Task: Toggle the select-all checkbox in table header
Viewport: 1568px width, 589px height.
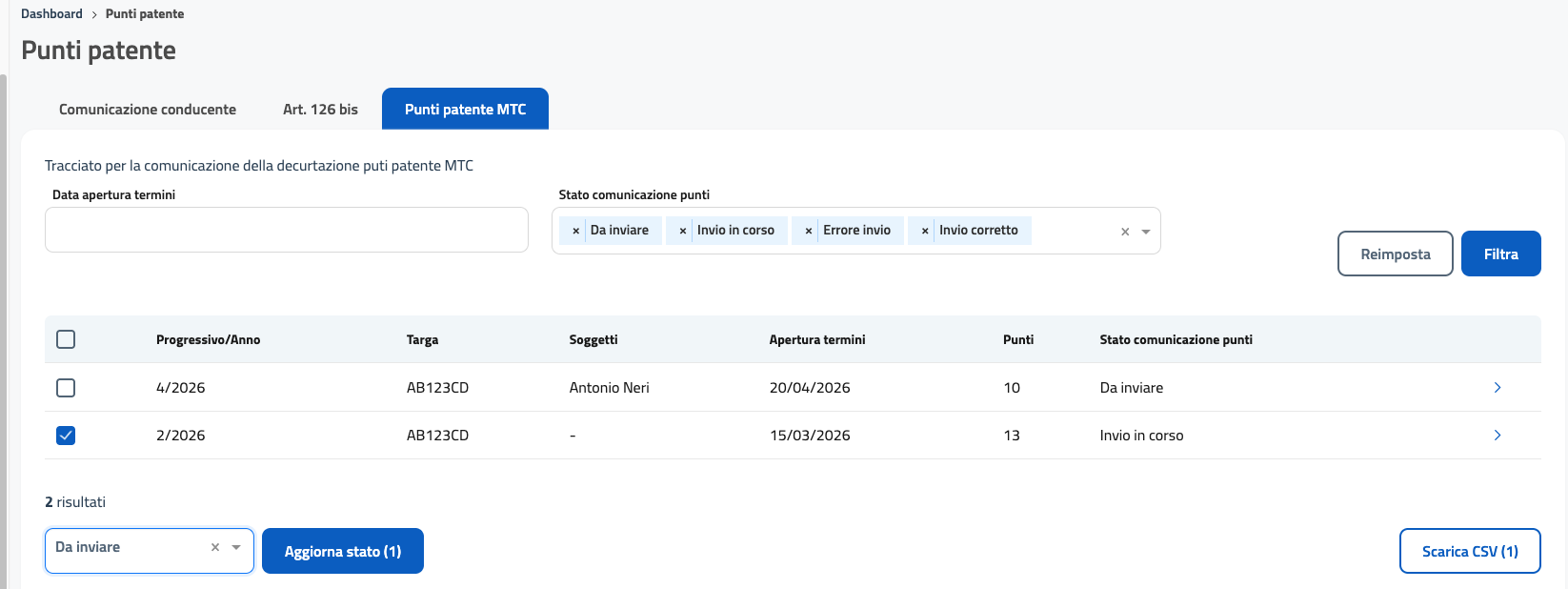Action: pos(66,339)
